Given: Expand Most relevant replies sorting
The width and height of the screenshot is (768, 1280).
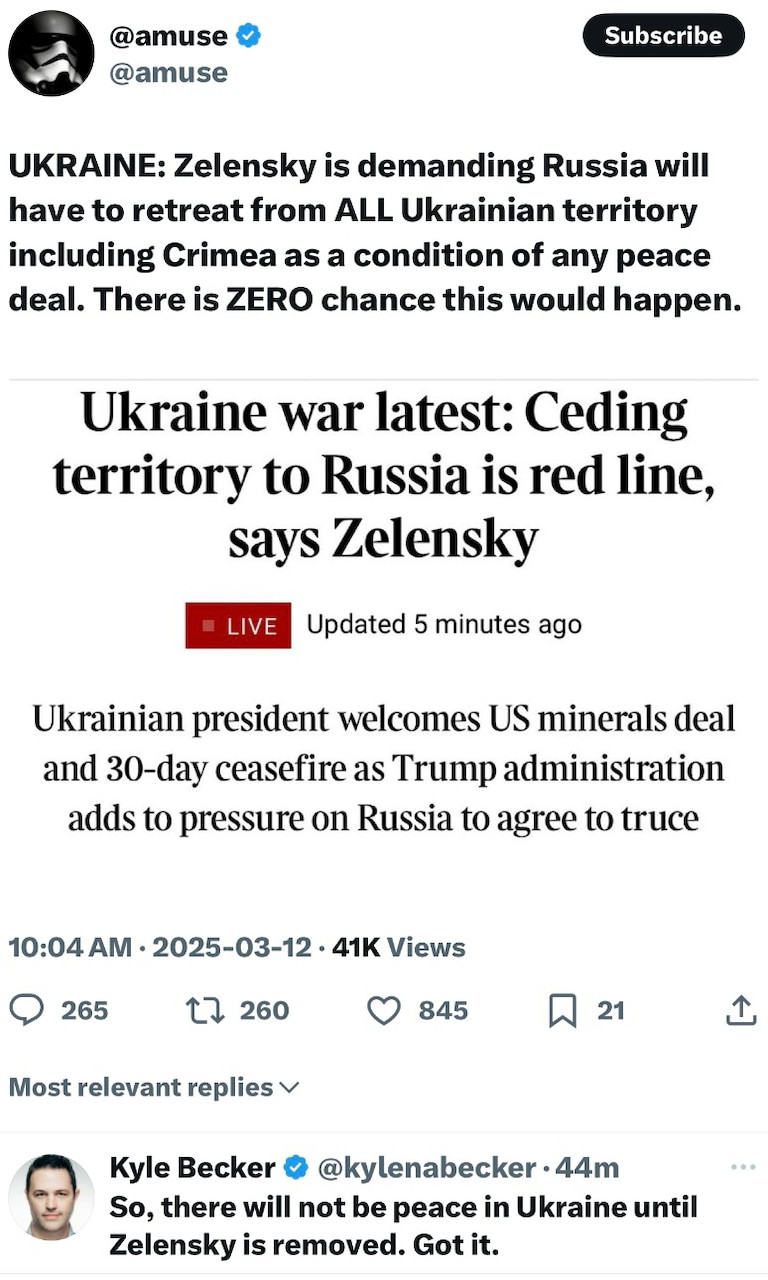Looking at the screenshot, I should click(x=154, y=1087).
